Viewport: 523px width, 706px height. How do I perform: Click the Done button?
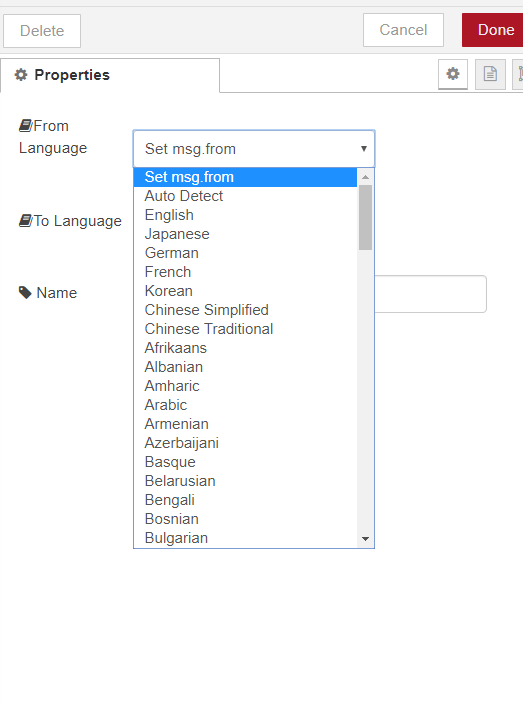tap(493, 30)
